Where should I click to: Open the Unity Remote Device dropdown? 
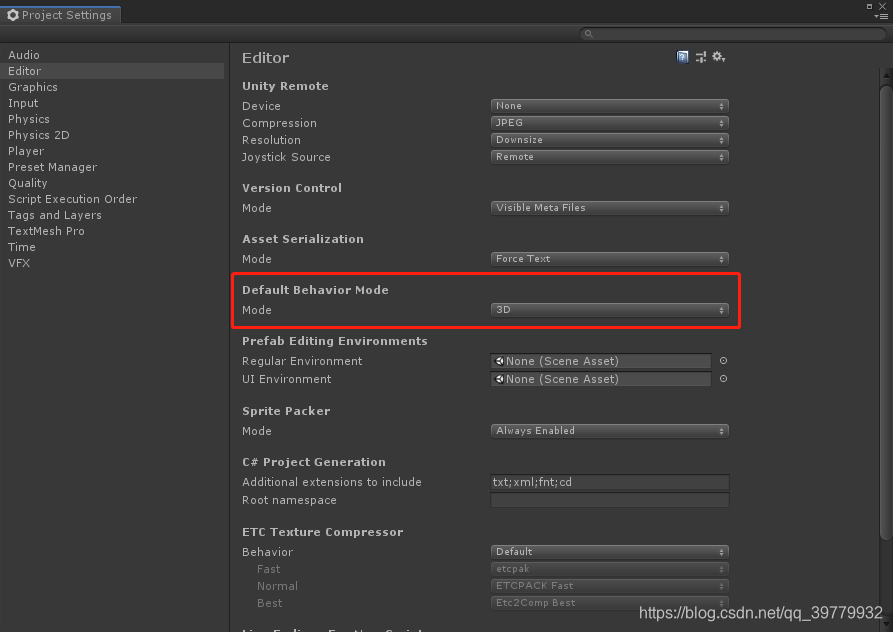pos(609,105)
